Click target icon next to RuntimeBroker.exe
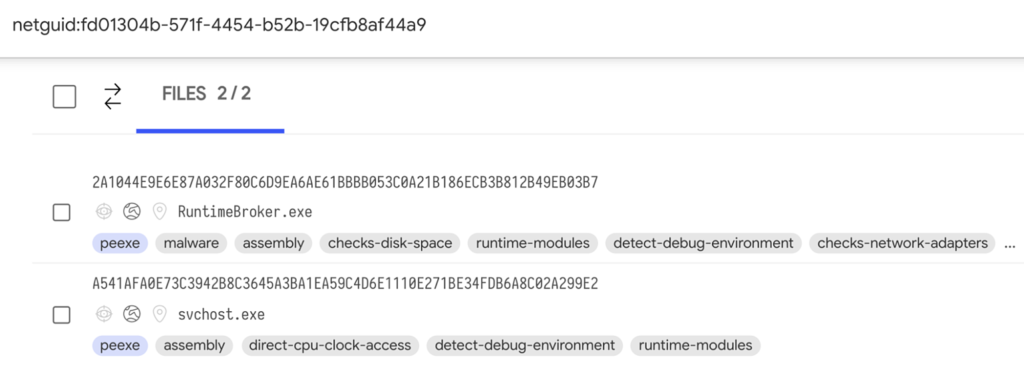This screenshot has width=1024, height=365. coord(103,212)
